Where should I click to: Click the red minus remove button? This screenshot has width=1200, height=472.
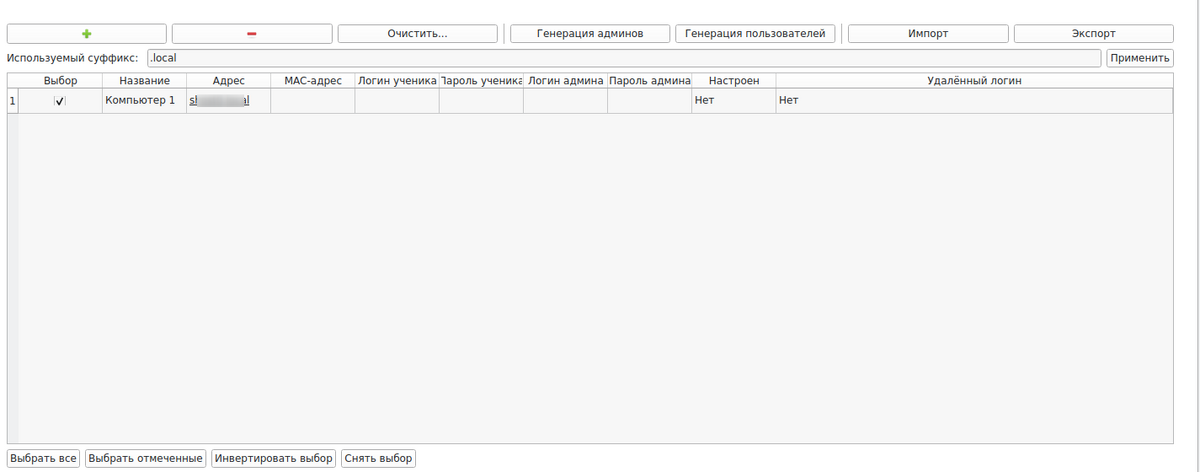[x=252, y=34]
